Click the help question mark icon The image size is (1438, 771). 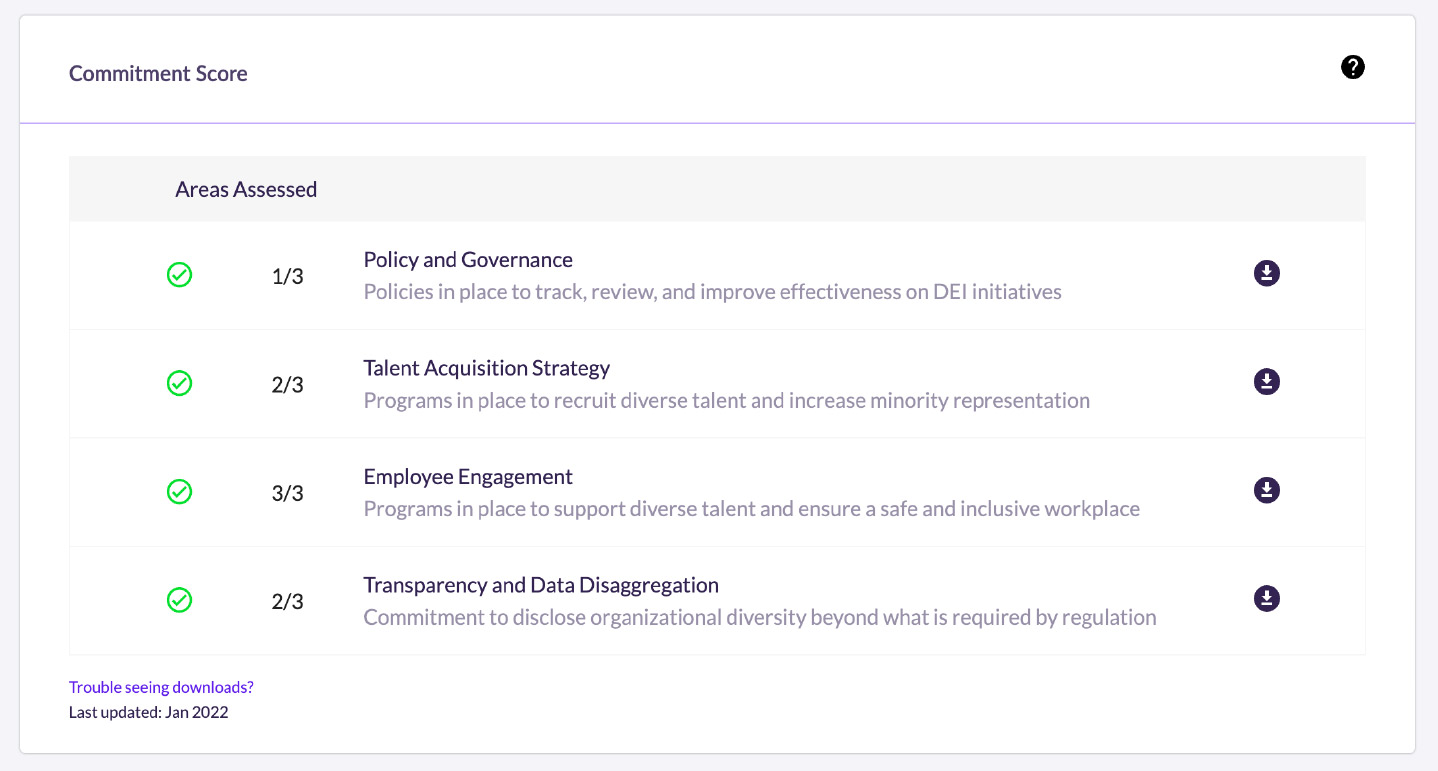[1353, 67]
